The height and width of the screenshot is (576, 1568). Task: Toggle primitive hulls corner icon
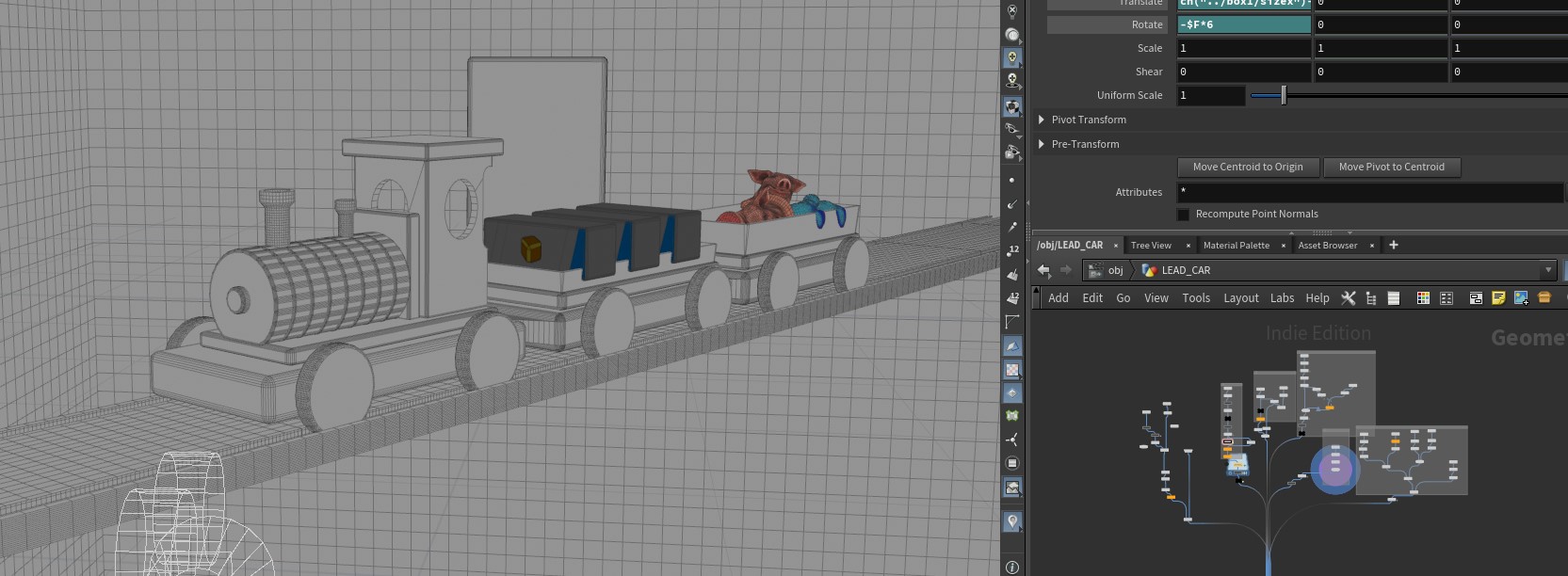coord(1012,322)
